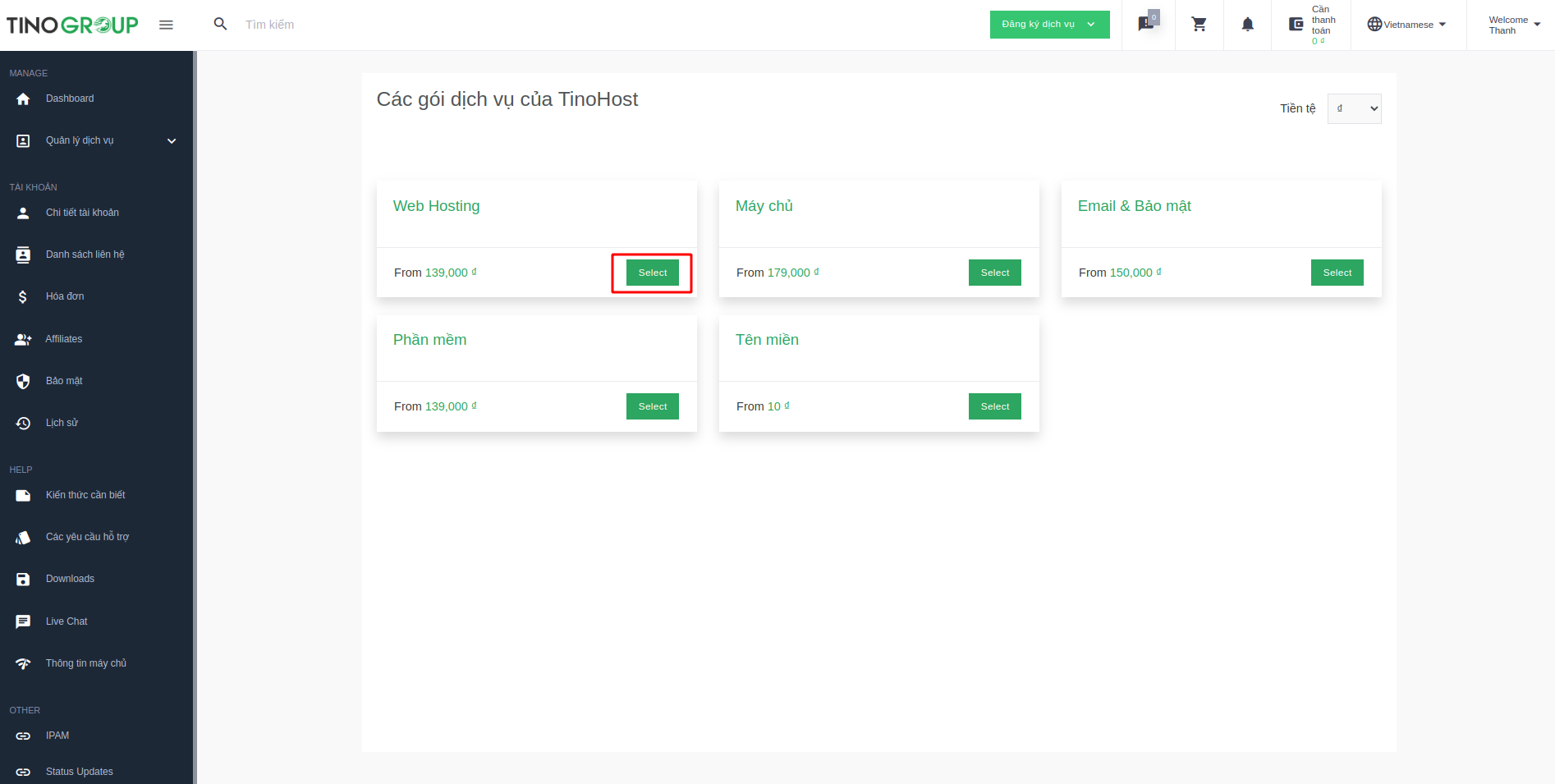Click the 'From 179,000 đ' price
This screenshot has height=784, width=1555.
pyautogui.click(x=777, y=273)
